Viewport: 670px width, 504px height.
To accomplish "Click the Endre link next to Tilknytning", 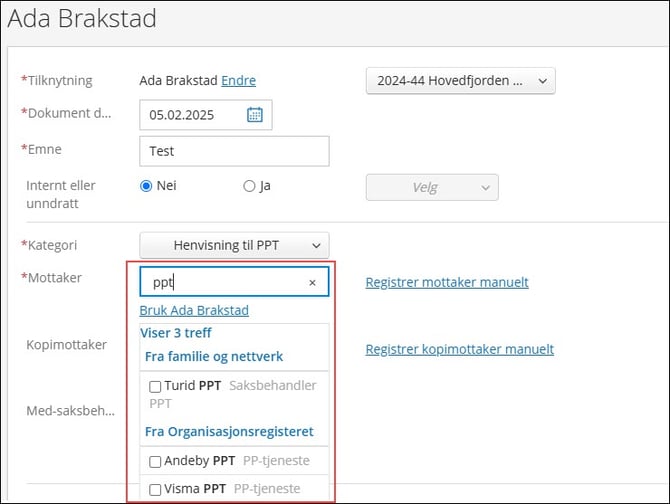I will 238,81.
